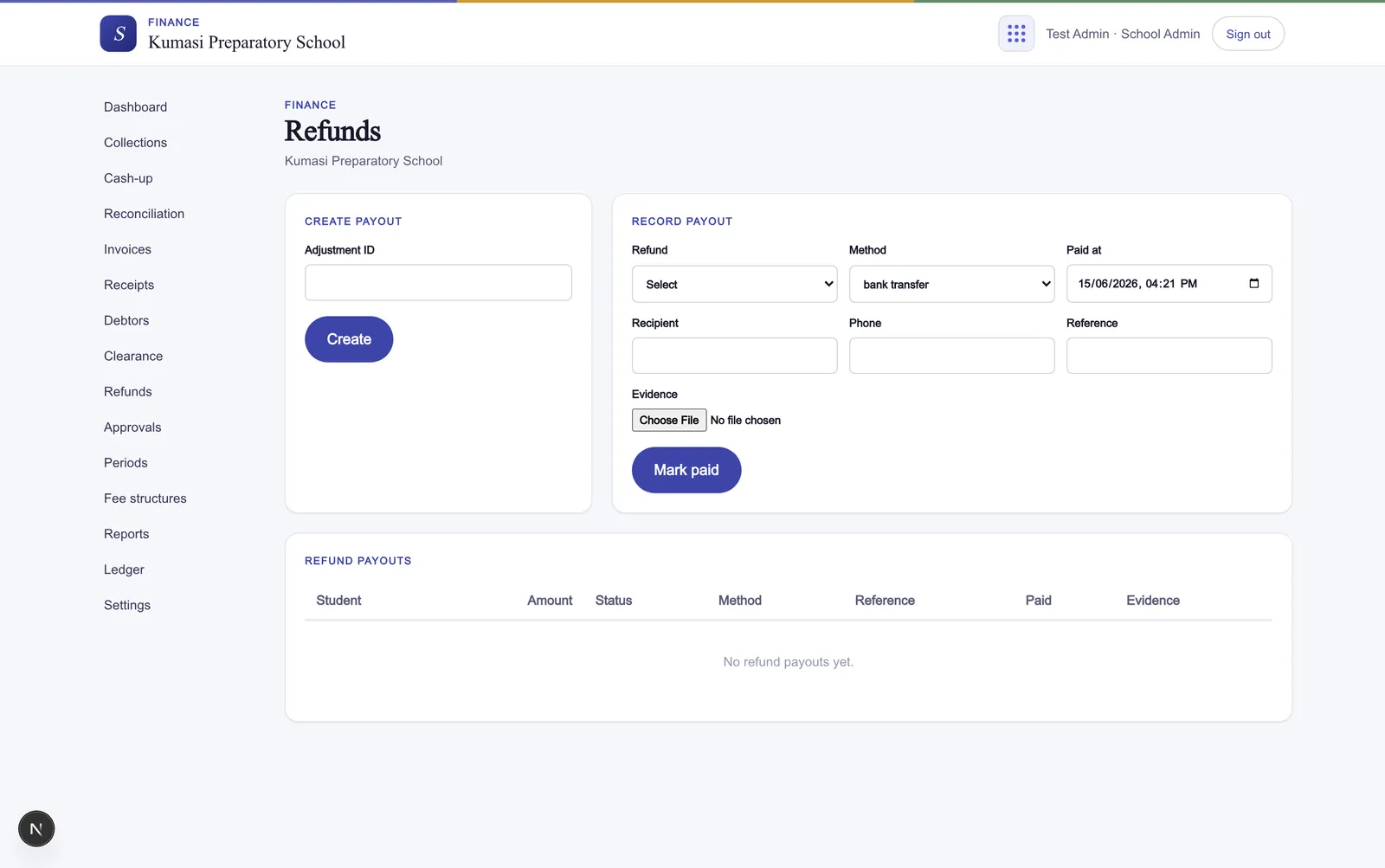Click the RECORD PAYOUT section title
The width and height of the screenshot is (1385, 868).
click(682, 222)
